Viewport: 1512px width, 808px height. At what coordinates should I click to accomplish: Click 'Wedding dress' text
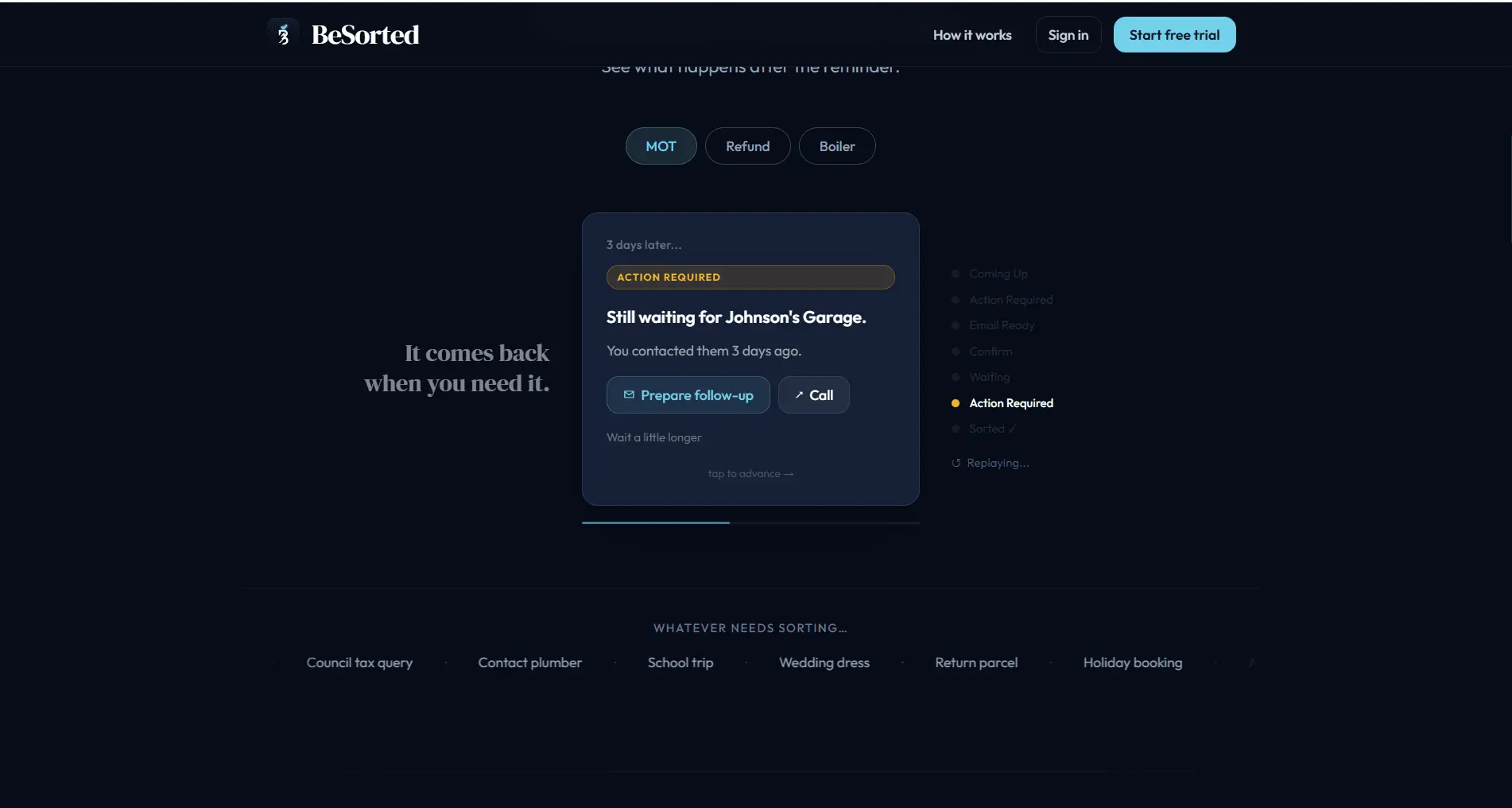824,662
